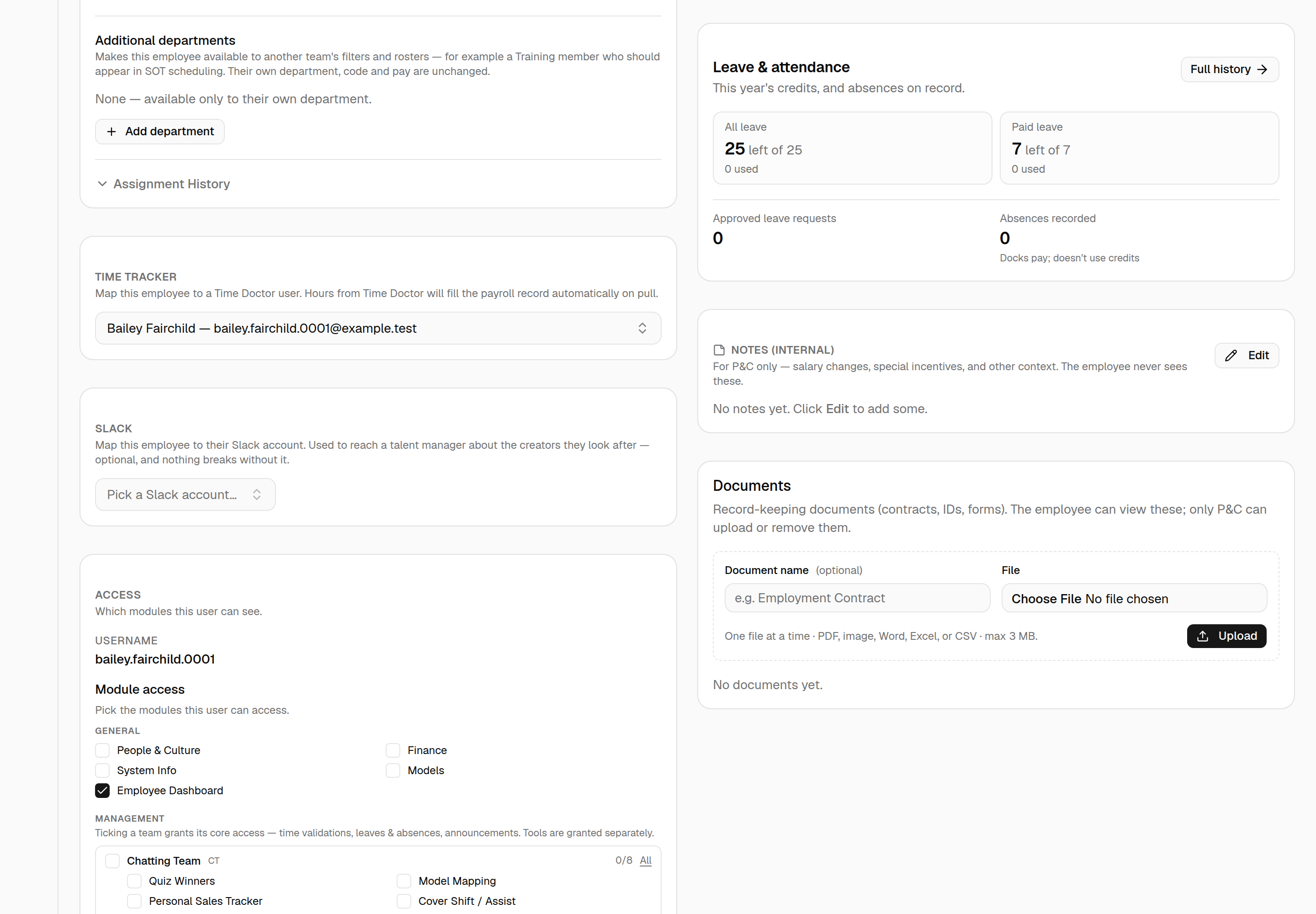Click the "No documents yet." text
Image resolution: width=1316 pixels, height=914 pixels.
point(768,685)
